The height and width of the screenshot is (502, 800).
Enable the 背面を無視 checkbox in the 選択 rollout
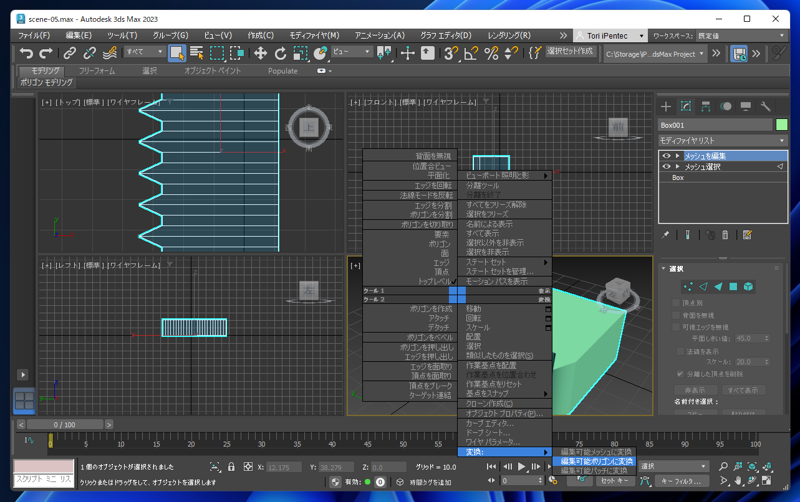point(676,315)
